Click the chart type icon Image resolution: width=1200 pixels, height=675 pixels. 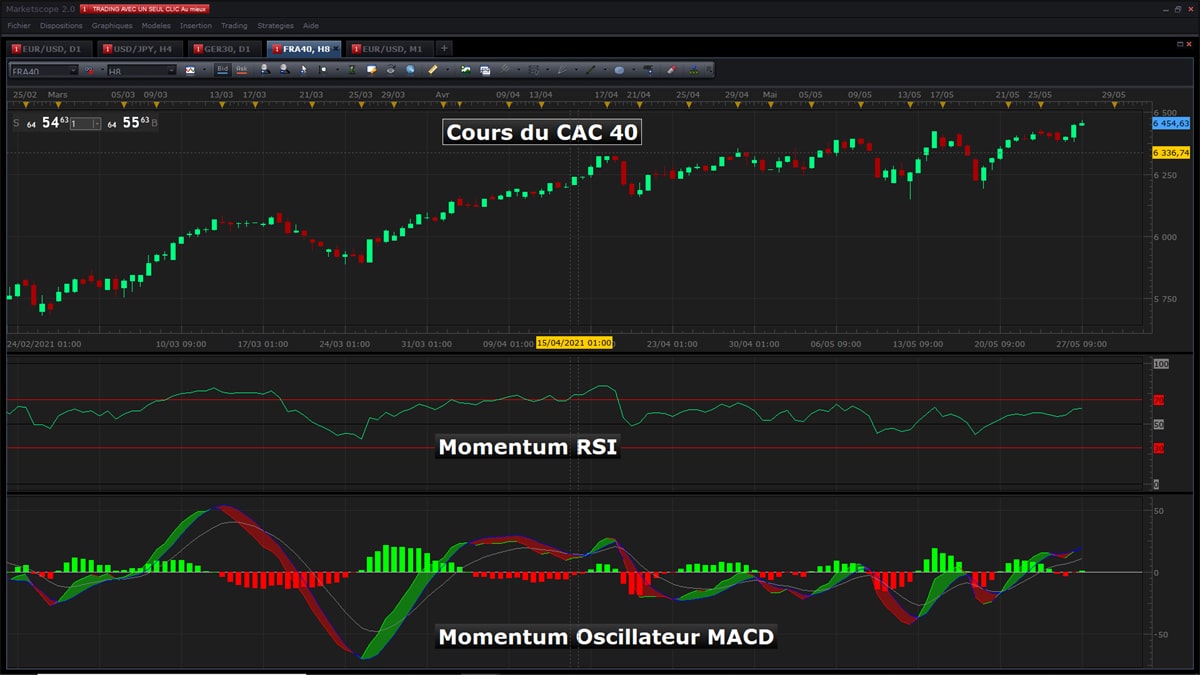click(x=191, y=70)
